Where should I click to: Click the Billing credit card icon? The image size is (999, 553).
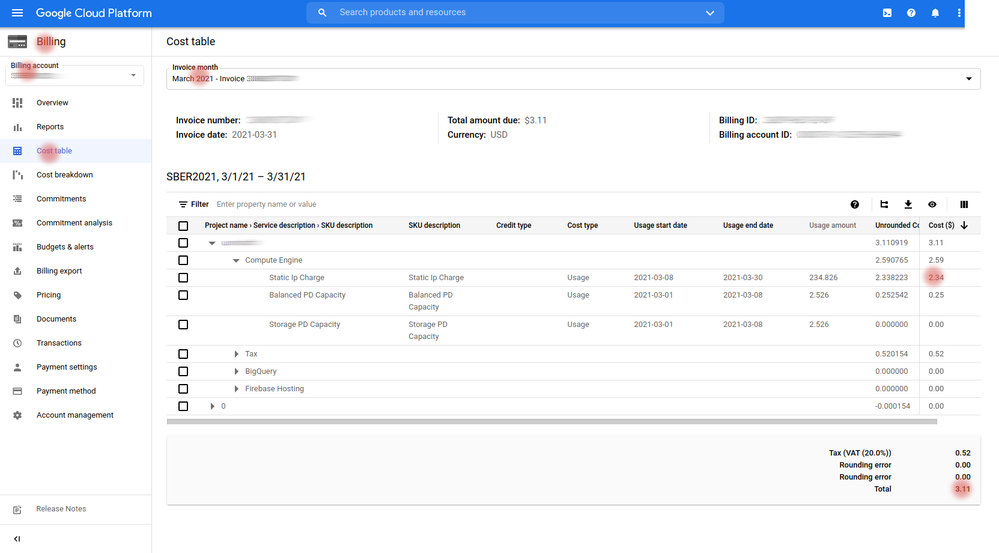coord(17,42)
